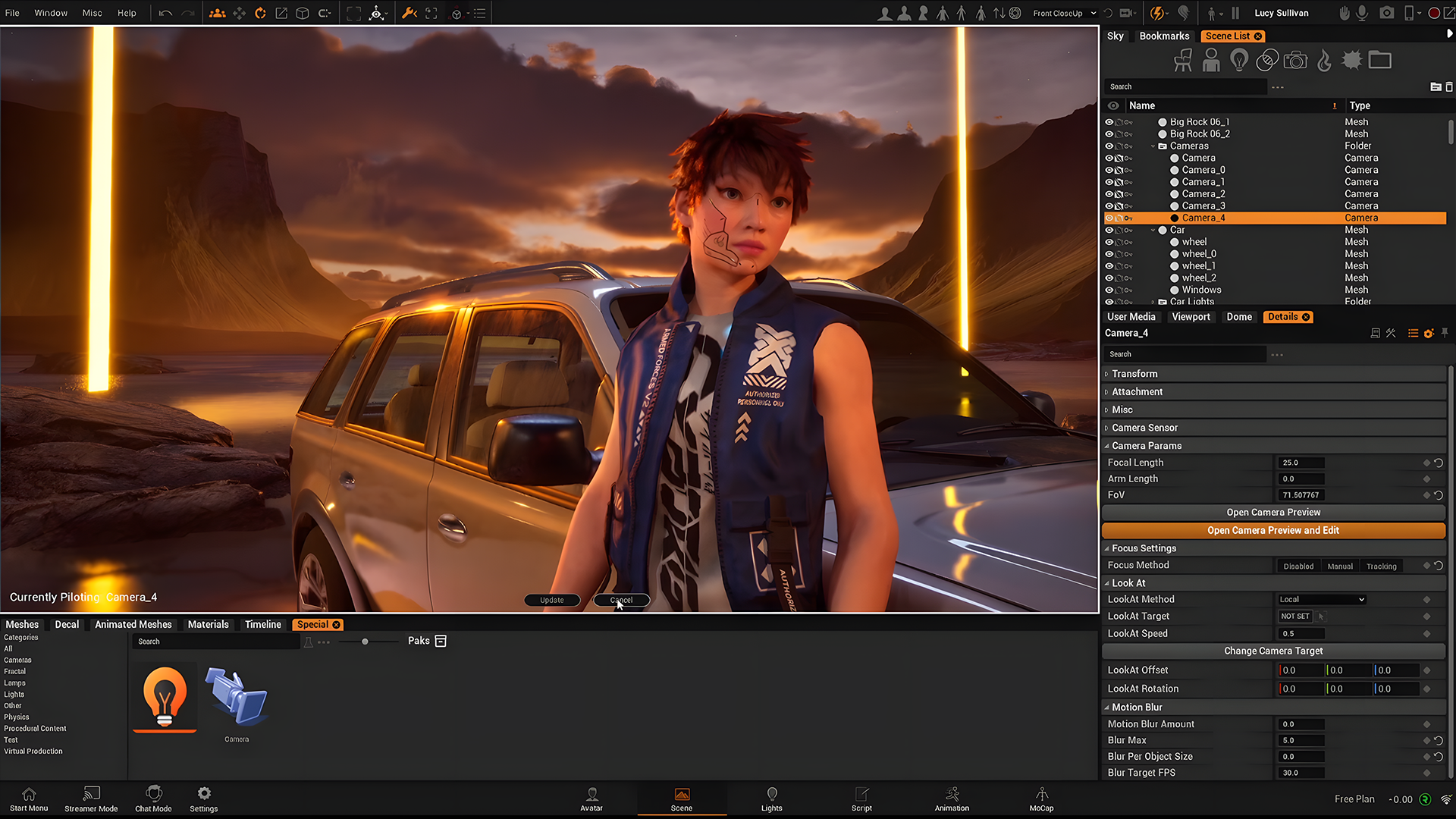Open the Help menu

pos(127,13)
